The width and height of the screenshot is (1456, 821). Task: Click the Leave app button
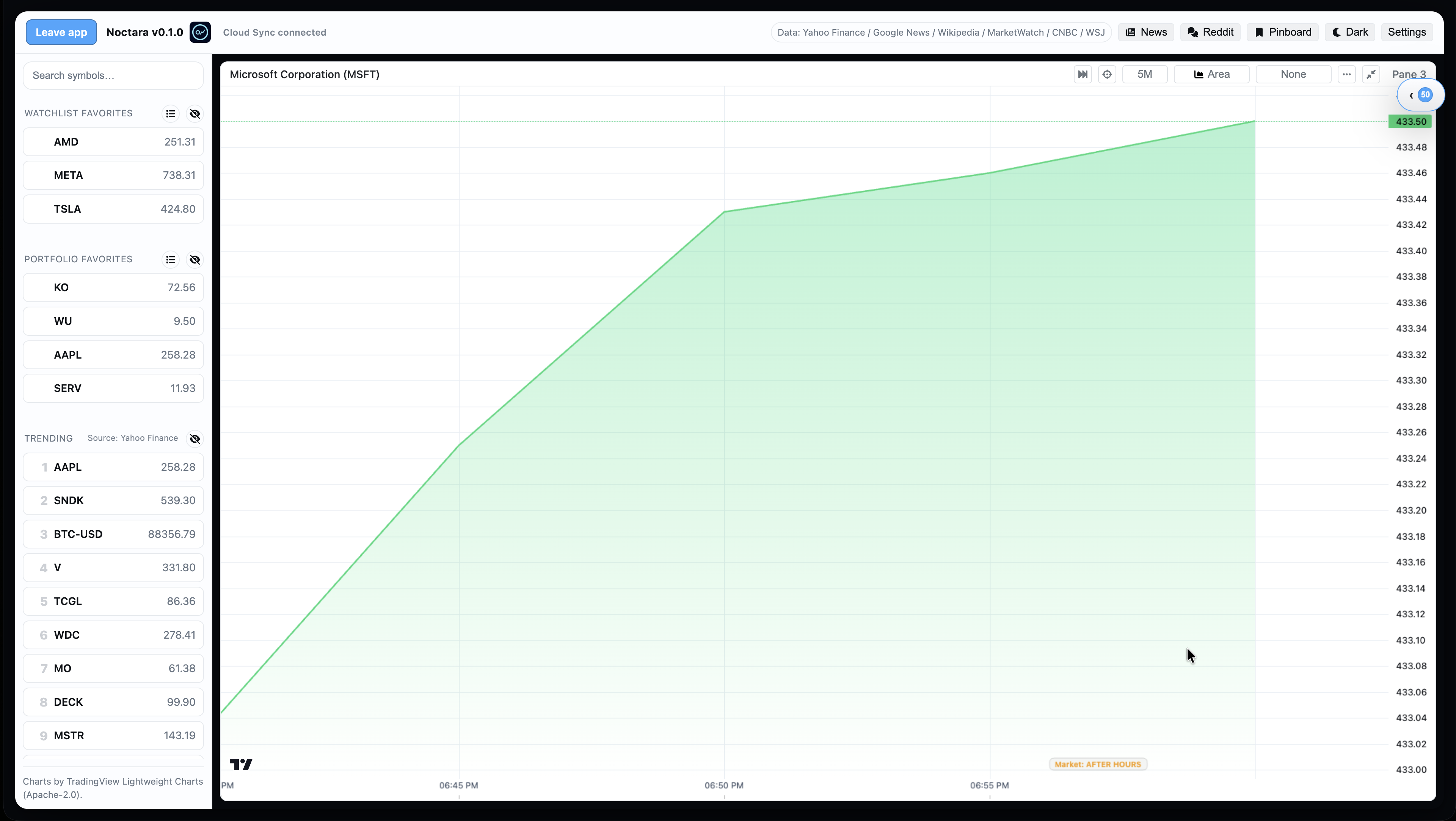(x=61, y=32)
